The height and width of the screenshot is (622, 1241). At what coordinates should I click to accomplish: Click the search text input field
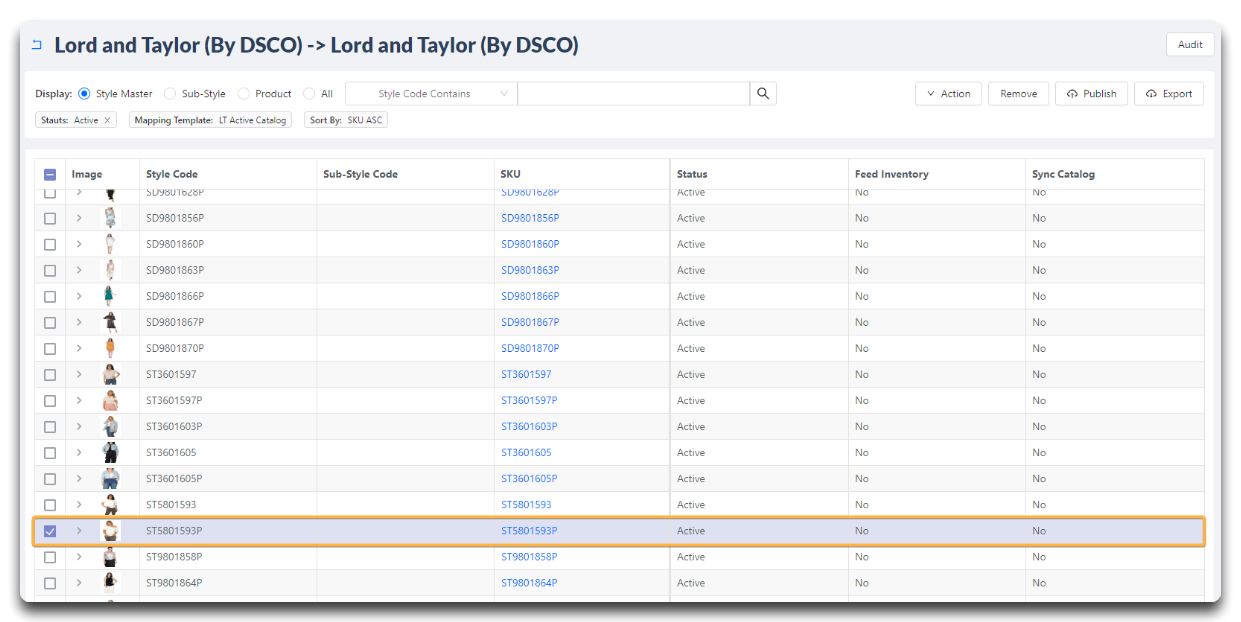tap(634, 93)
